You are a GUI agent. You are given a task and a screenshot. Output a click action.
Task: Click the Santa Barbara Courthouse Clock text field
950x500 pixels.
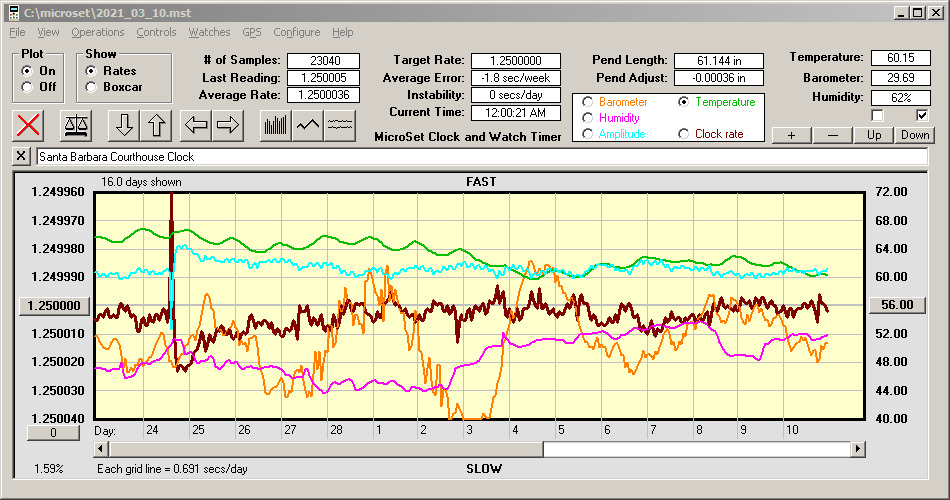(x=480, y=157)
